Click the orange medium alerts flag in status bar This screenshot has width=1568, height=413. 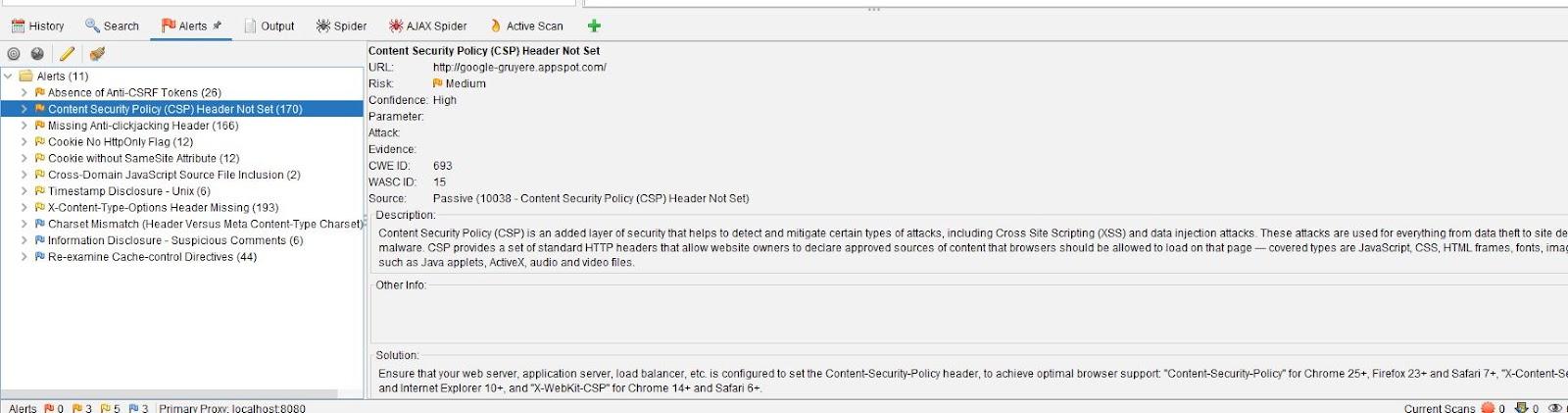(x=76, y=408)
